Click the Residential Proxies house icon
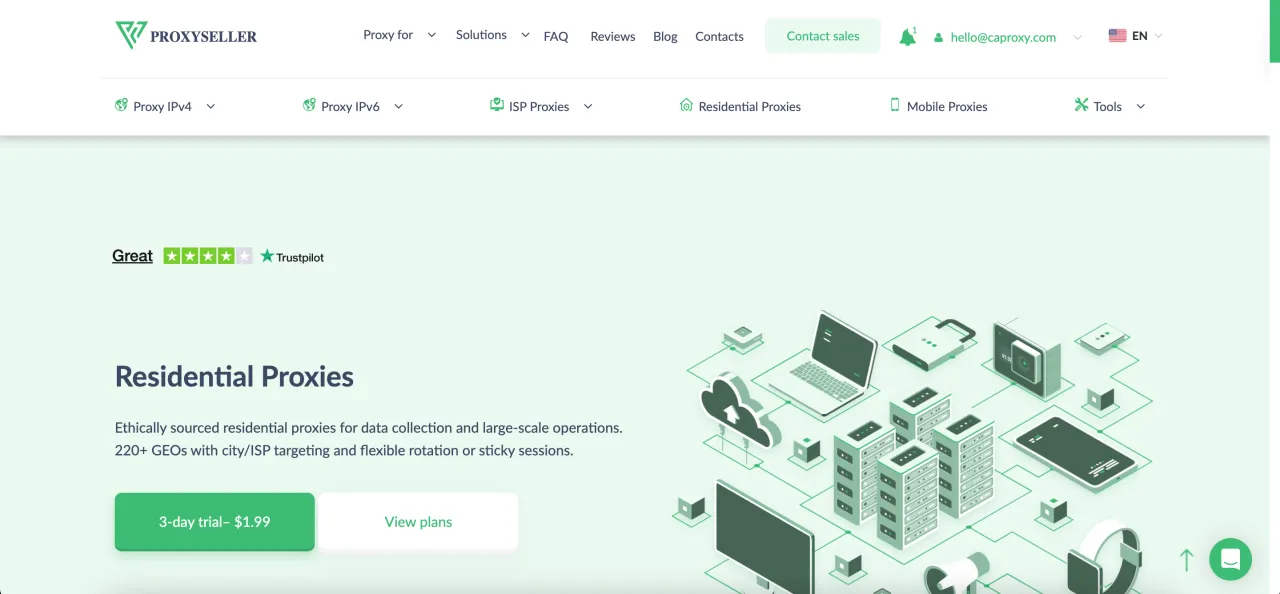 coord(686,105)
